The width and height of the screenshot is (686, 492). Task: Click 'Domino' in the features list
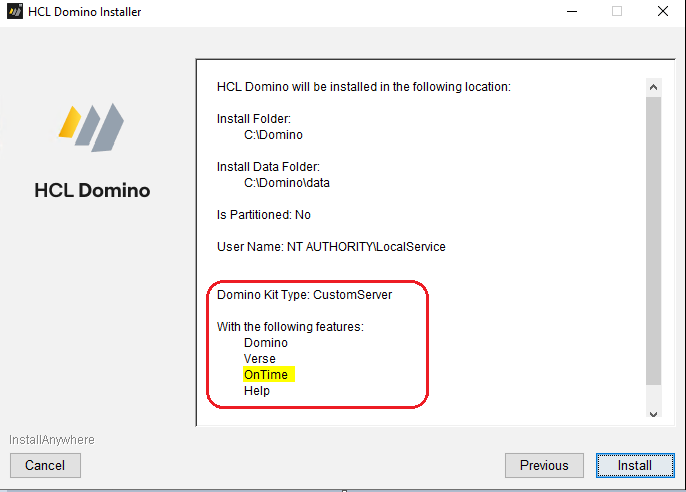[x=266, y=343]
